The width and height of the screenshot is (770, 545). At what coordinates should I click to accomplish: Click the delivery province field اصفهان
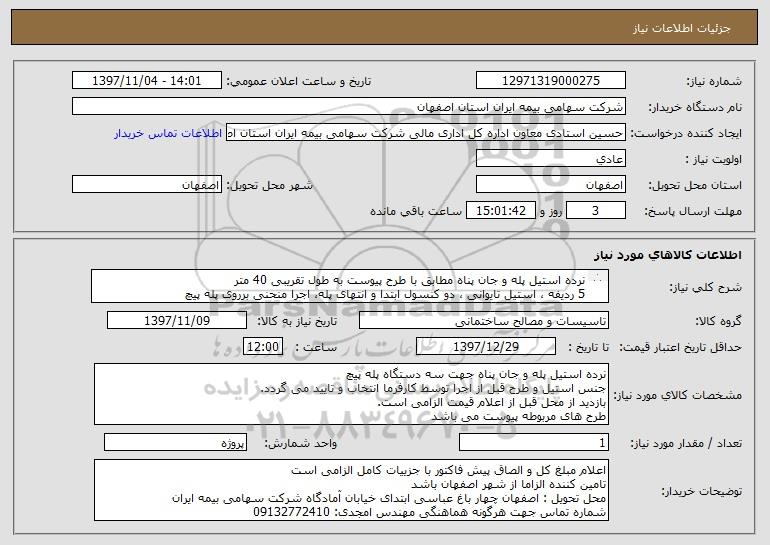pos(550,185)
